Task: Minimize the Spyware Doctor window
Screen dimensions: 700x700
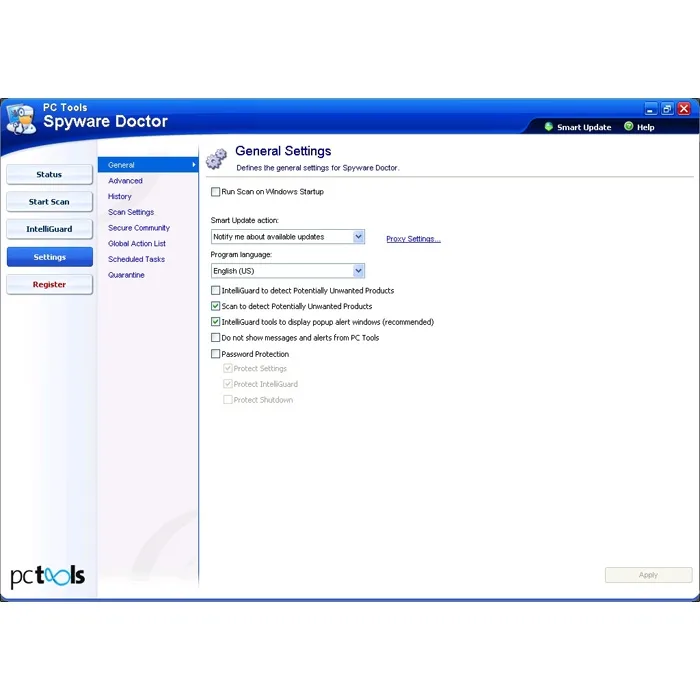Action: click(x=650, y=109)
